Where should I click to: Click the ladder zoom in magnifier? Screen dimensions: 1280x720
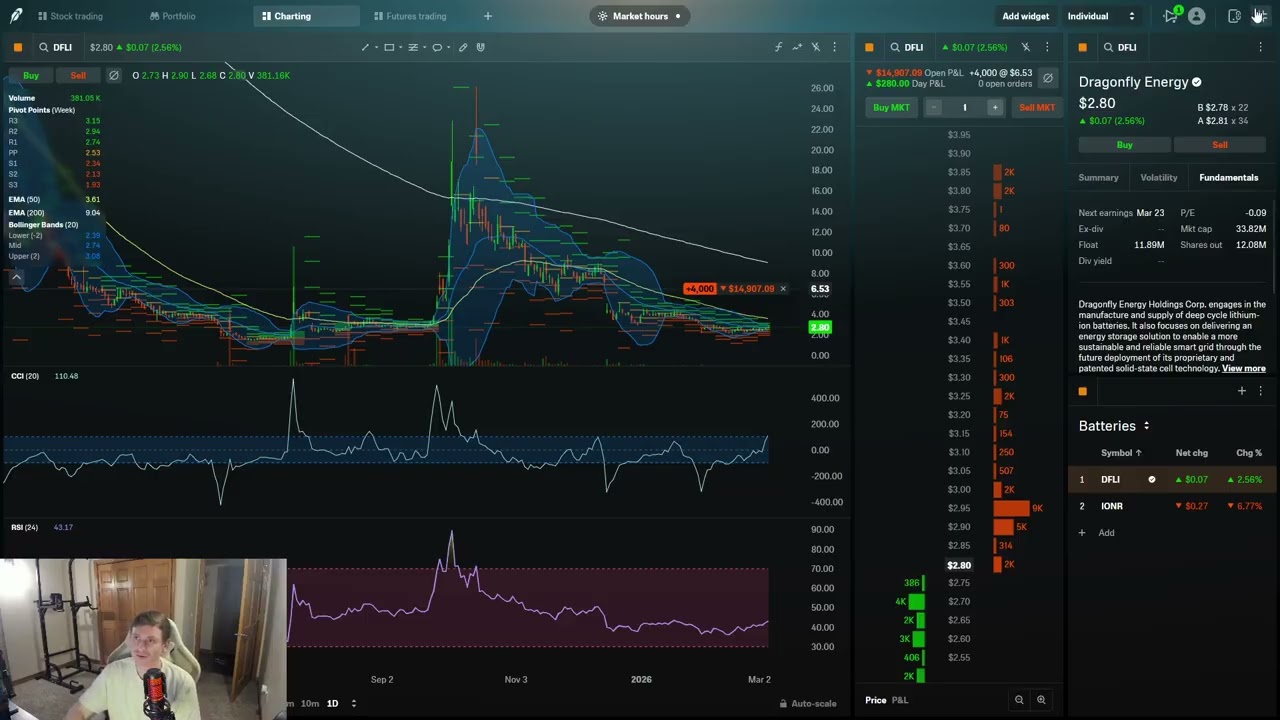pos(1041,700)
